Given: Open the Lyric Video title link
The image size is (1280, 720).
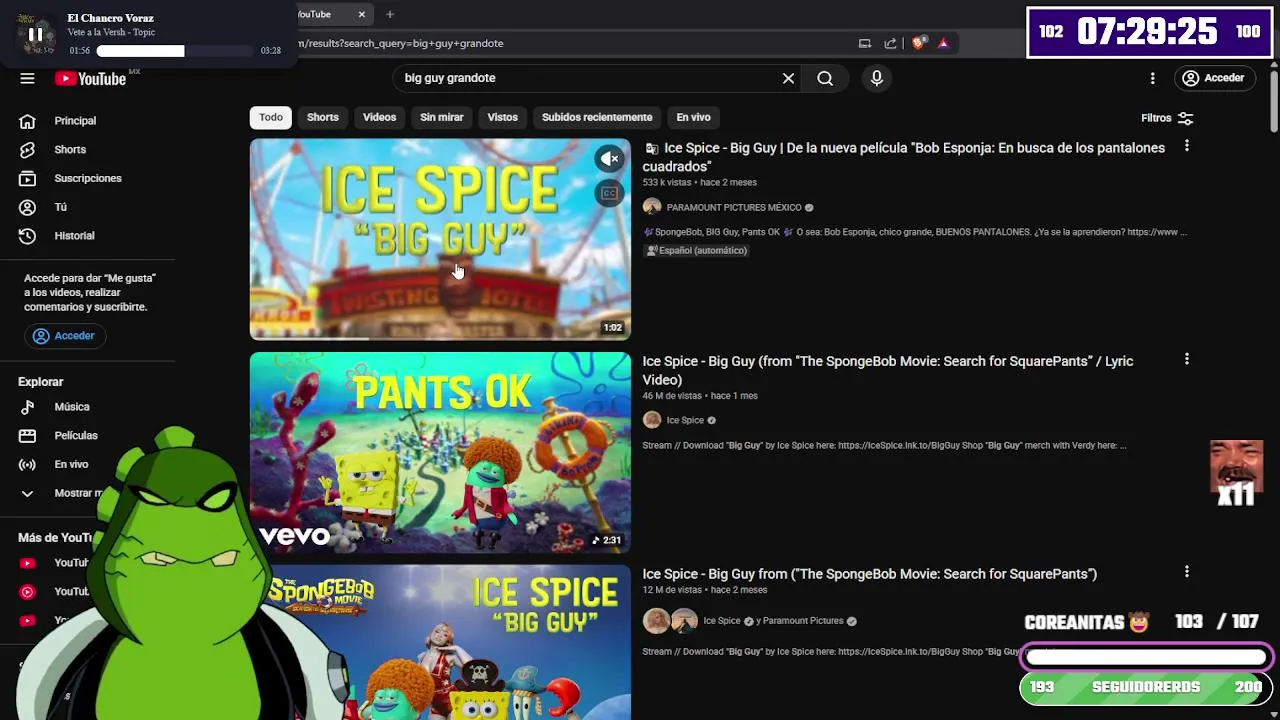Looking at the screenshot, I should click(x=887, y=370).
